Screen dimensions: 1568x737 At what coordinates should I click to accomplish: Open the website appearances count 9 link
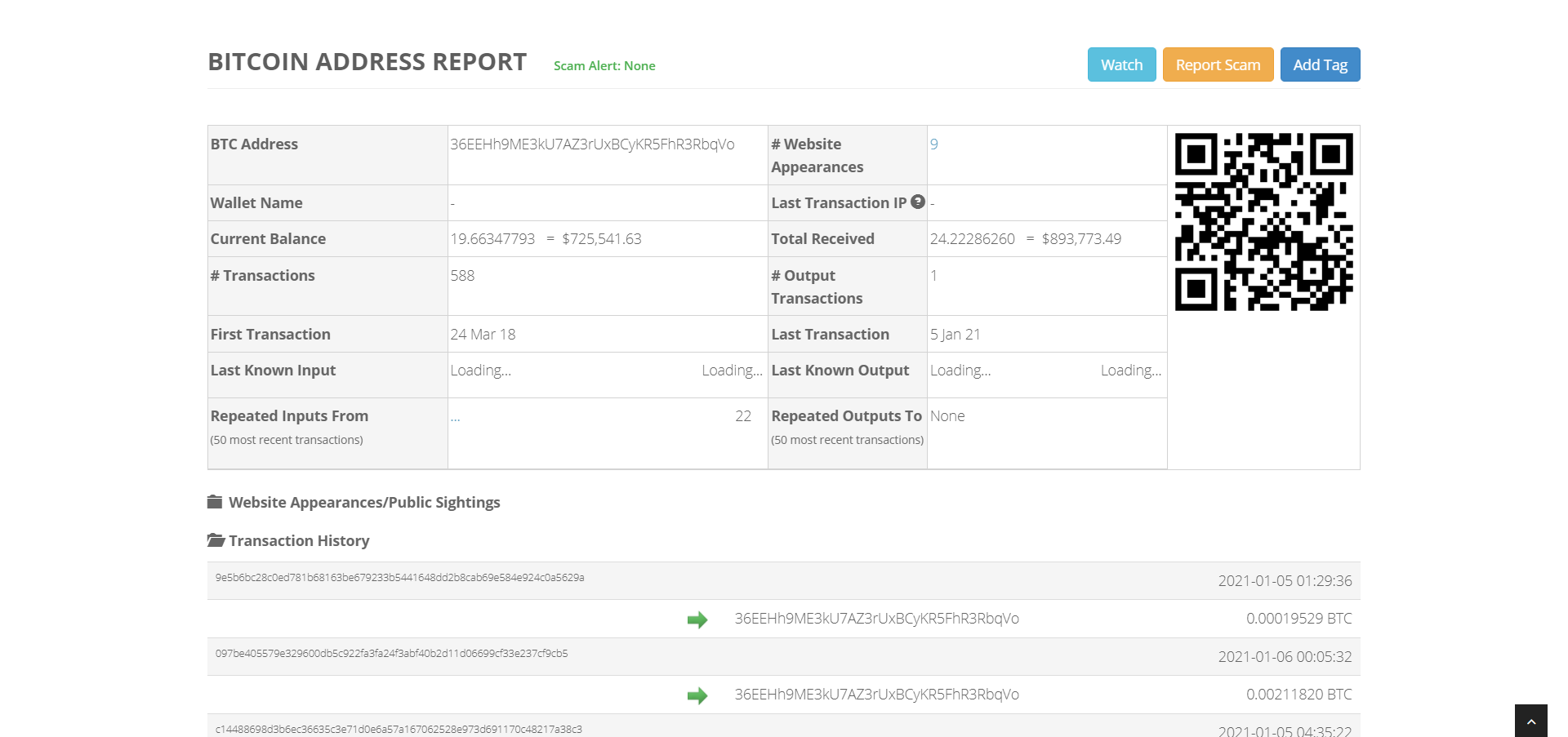pos(933,144)
